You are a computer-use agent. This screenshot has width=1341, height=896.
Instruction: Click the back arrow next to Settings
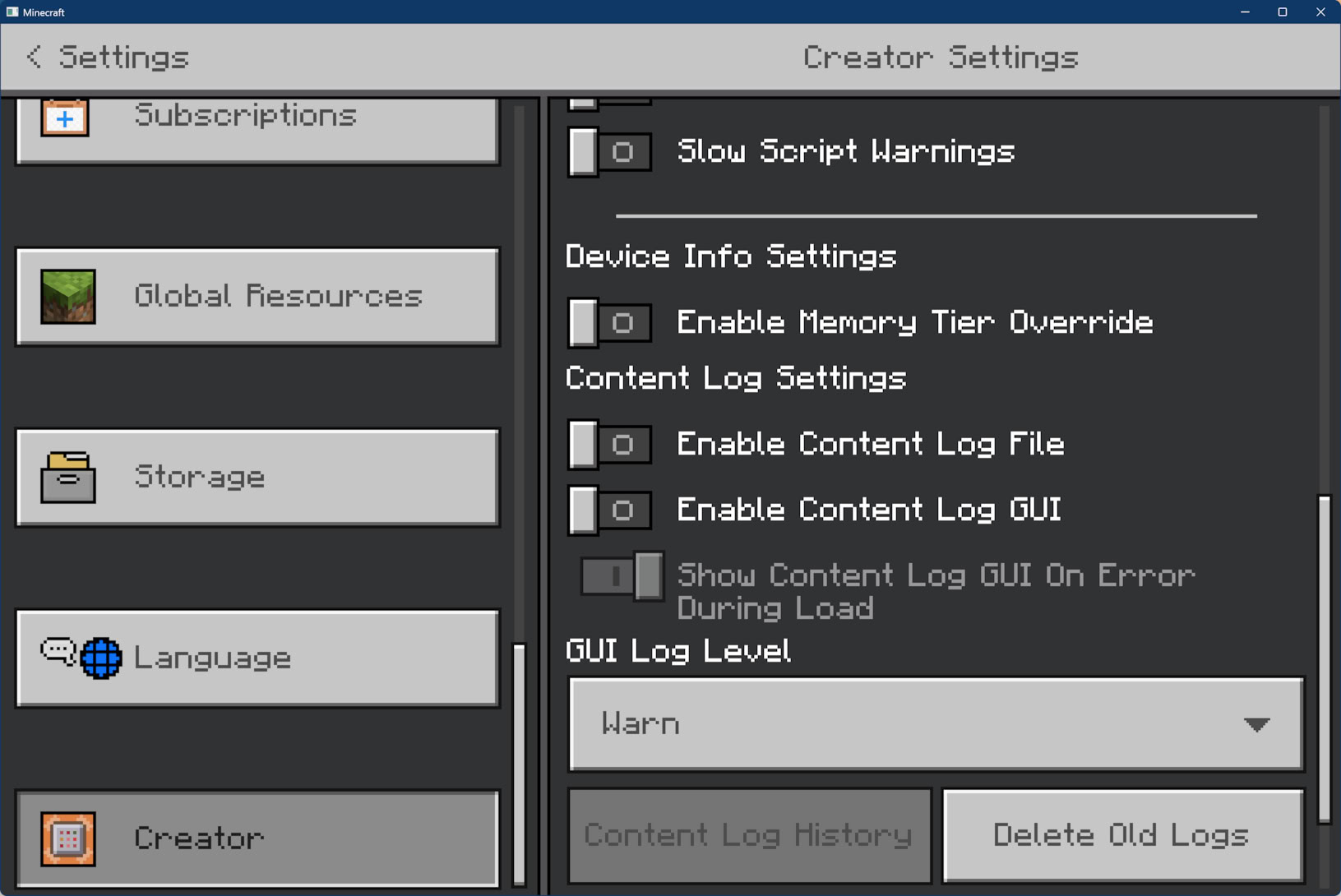click(x=33, y=57)
